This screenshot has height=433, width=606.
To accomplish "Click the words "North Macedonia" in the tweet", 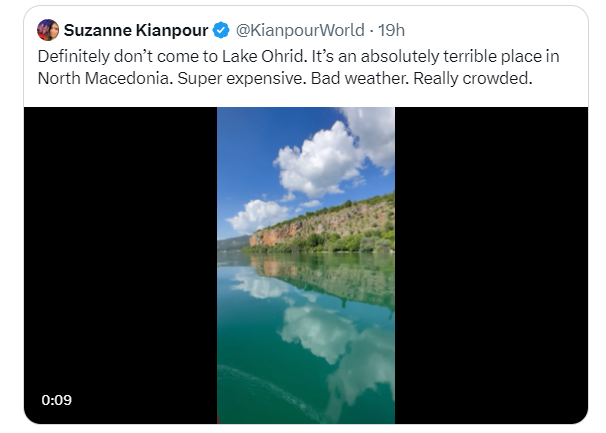I will (x=104, y=78).
